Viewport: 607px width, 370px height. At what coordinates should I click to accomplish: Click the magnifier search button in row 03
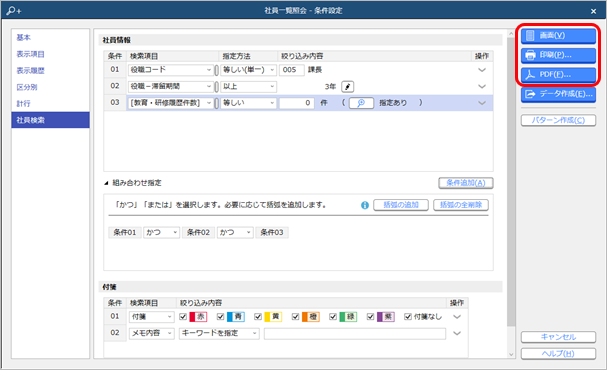point(361,103)
